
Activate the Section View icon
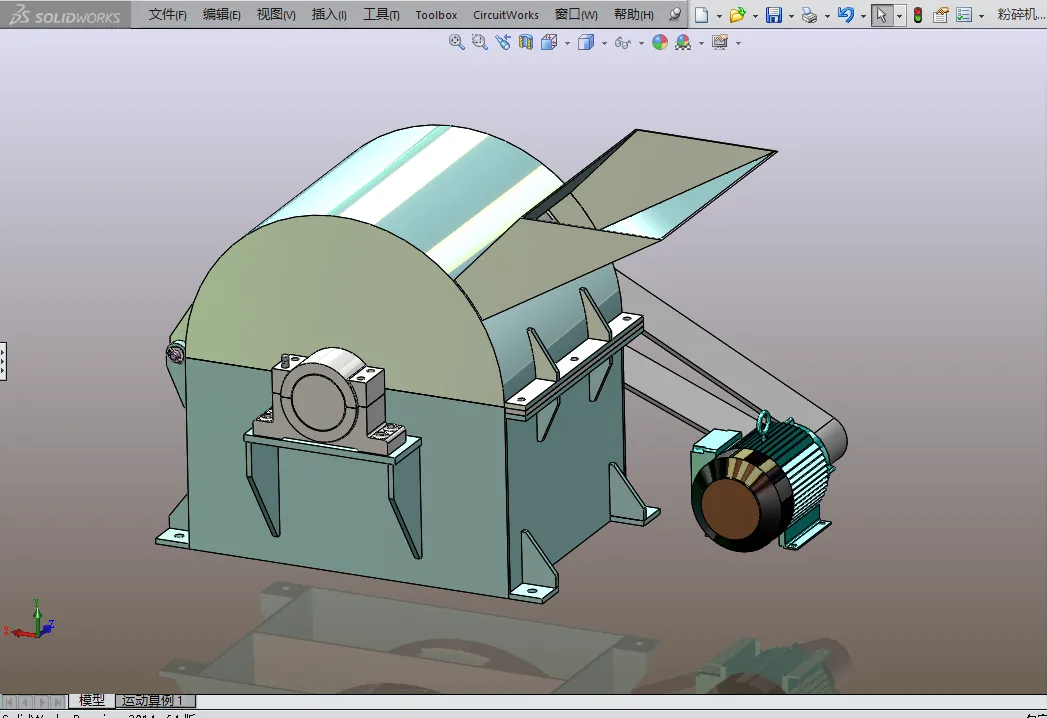[526, 42]
